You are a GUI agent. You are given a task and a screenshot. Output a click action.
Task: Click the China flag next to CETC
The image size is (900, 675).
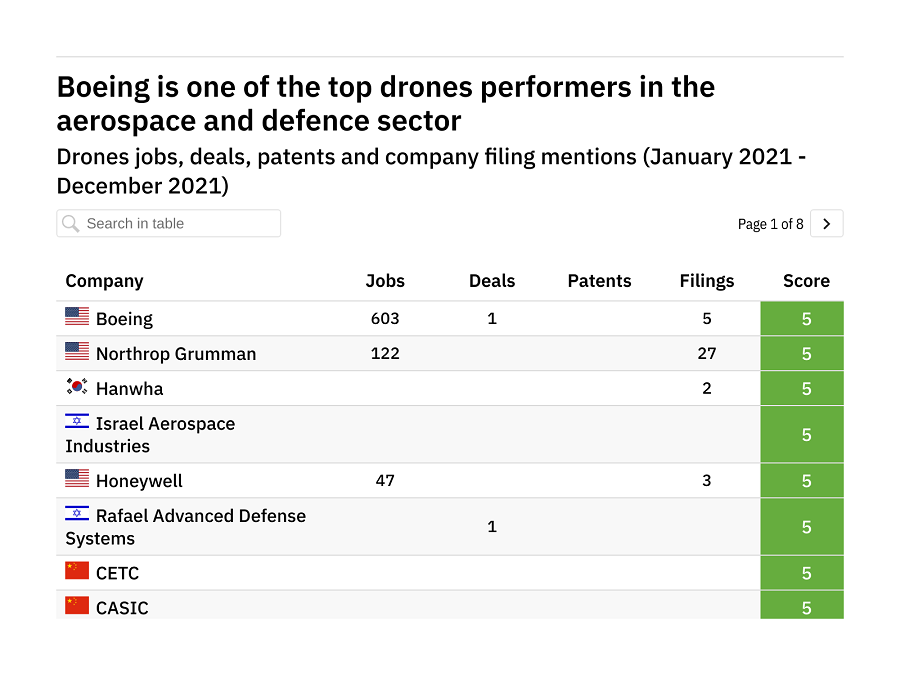tap(77, 571)
